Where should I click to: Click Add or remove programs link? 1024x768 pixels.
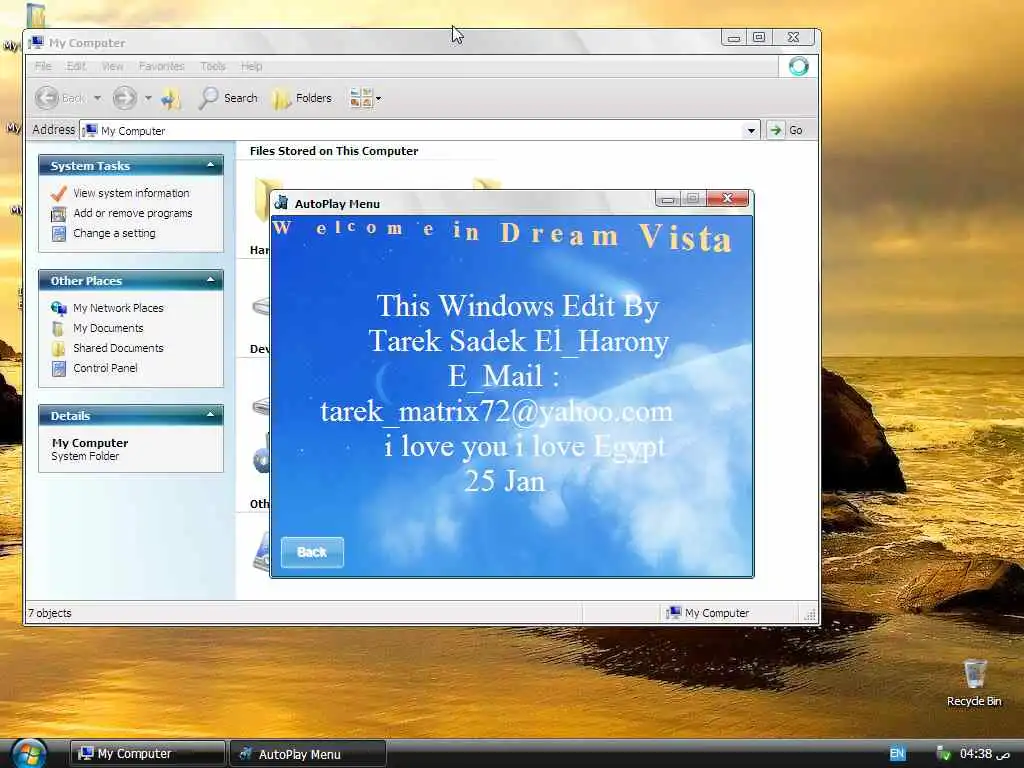[x=133, y=213]
